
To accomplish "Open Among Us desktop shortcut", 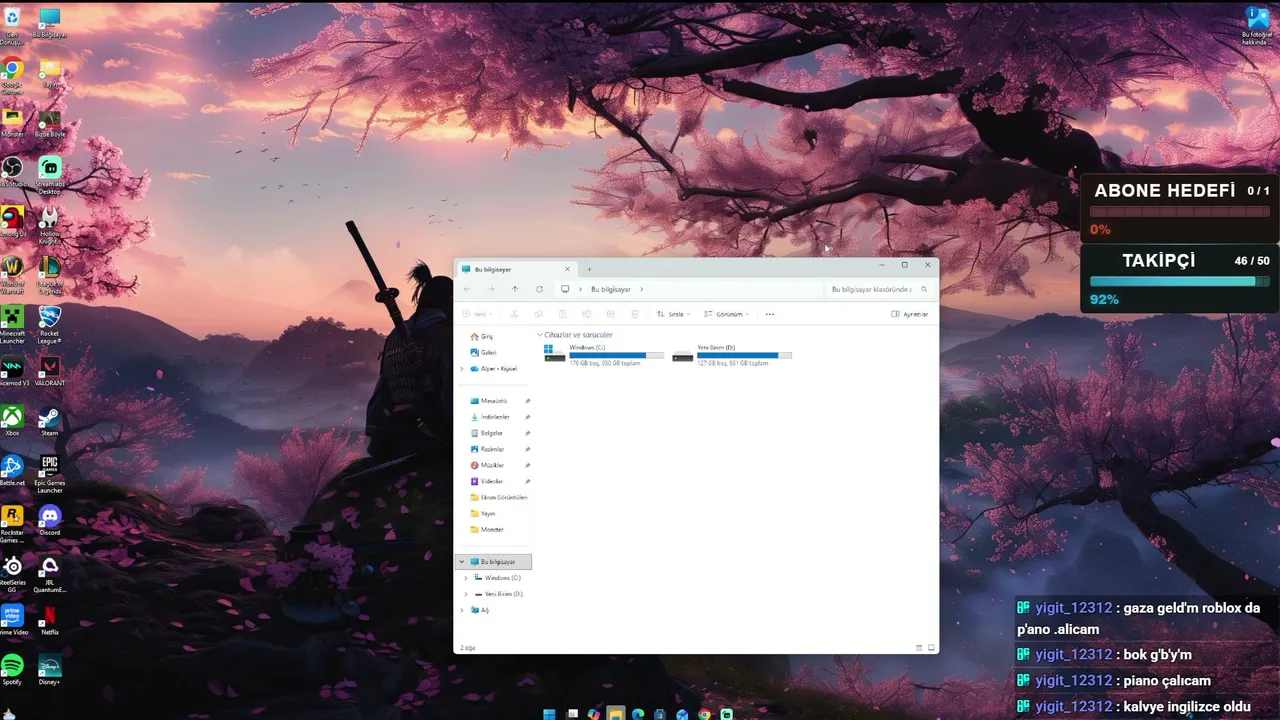I will pyautogui.click(x=12, y=221).
